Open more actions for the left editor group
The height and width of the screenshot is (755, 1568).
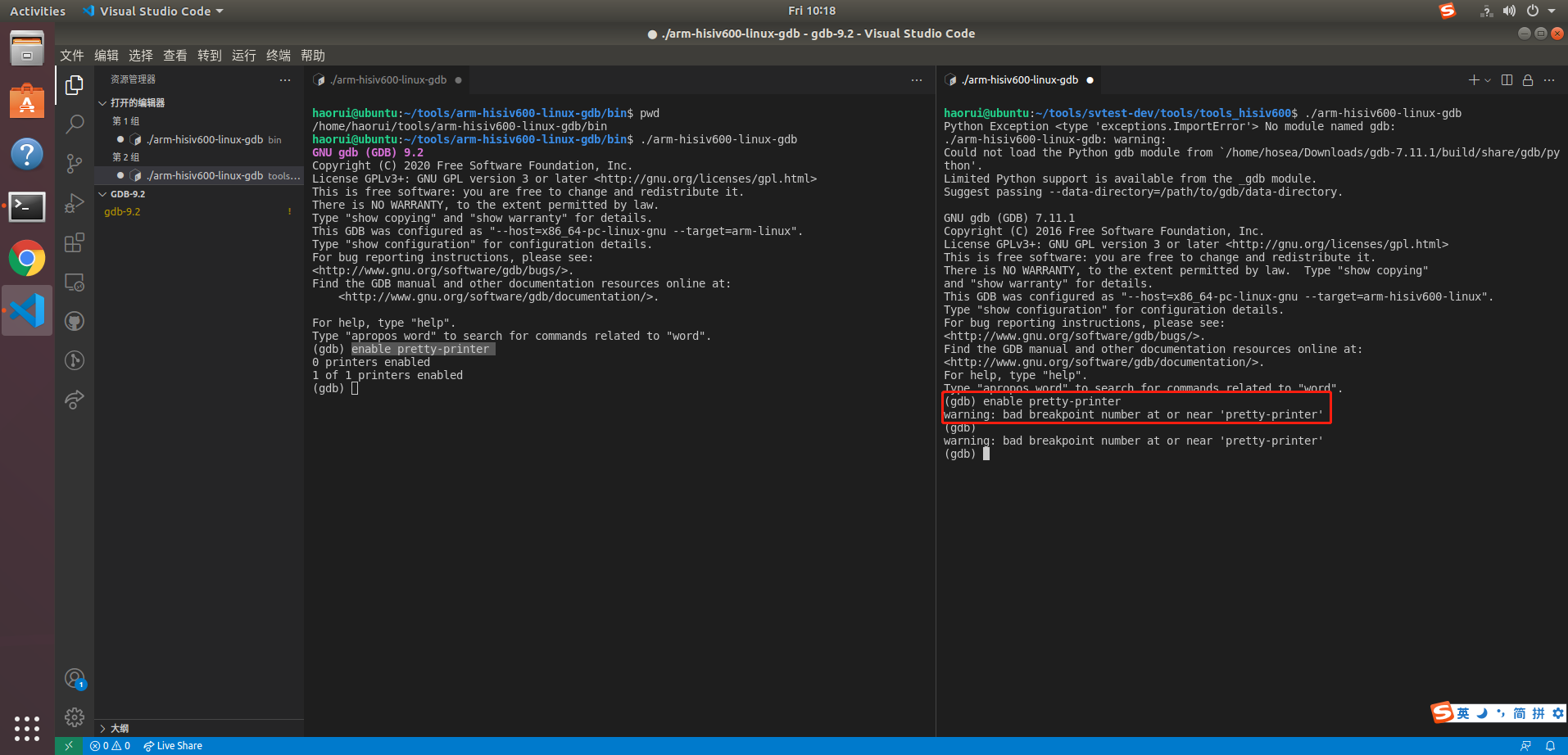pos(917,80)
